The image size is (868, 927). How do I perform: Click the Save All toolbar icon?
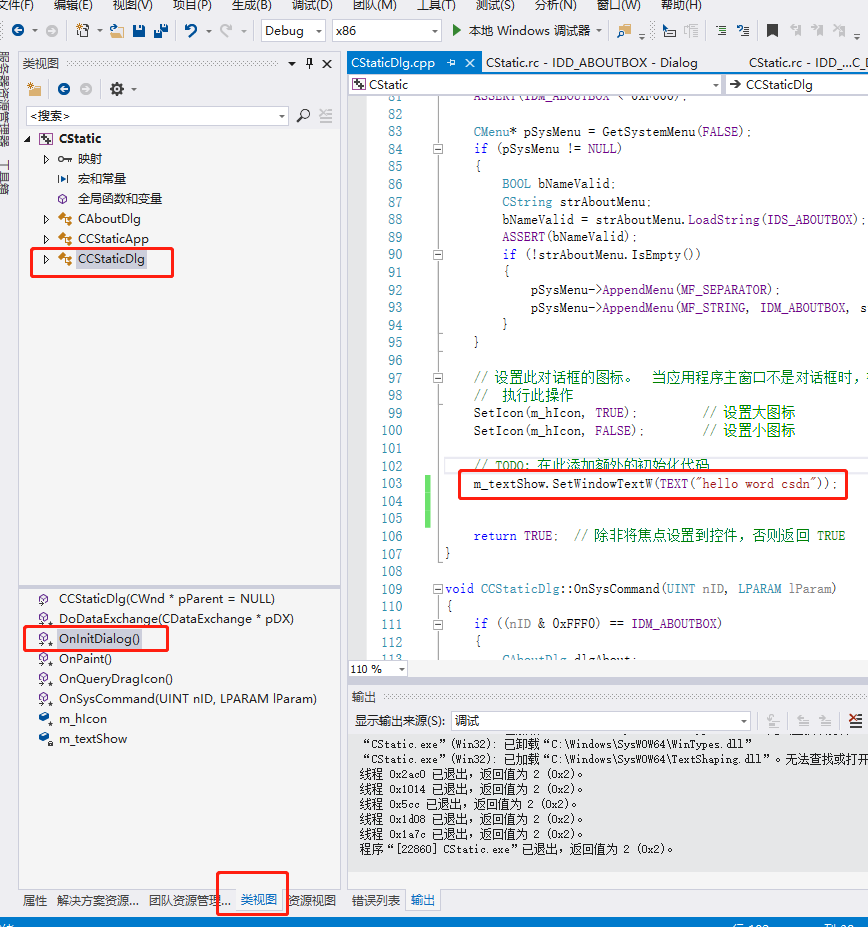[160, 31]
